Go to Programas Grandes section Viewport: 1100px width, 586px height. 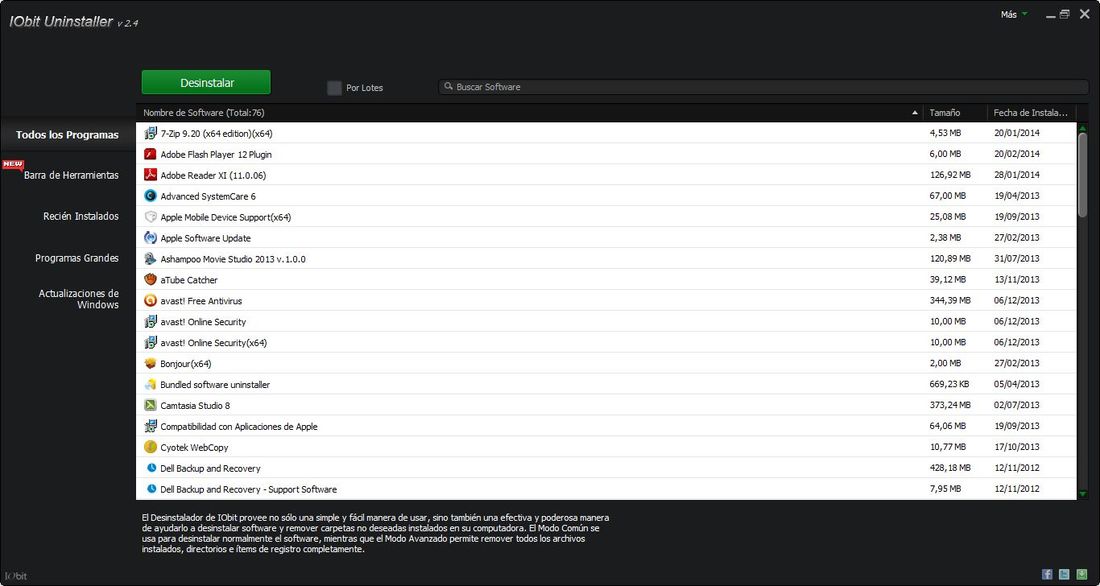tap(77, 258)
